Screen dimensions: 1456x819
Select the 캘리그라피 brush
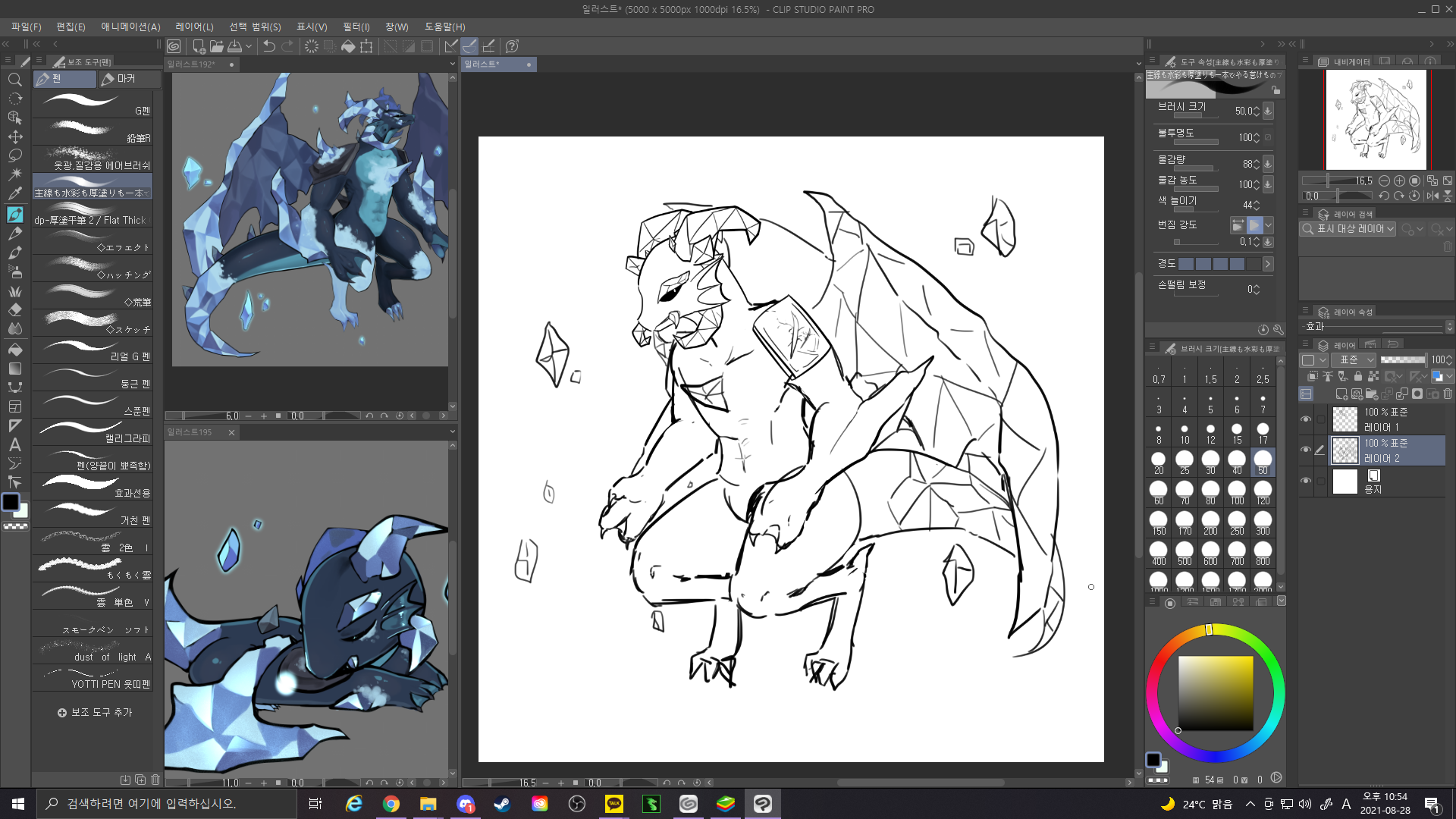[93, 431]
